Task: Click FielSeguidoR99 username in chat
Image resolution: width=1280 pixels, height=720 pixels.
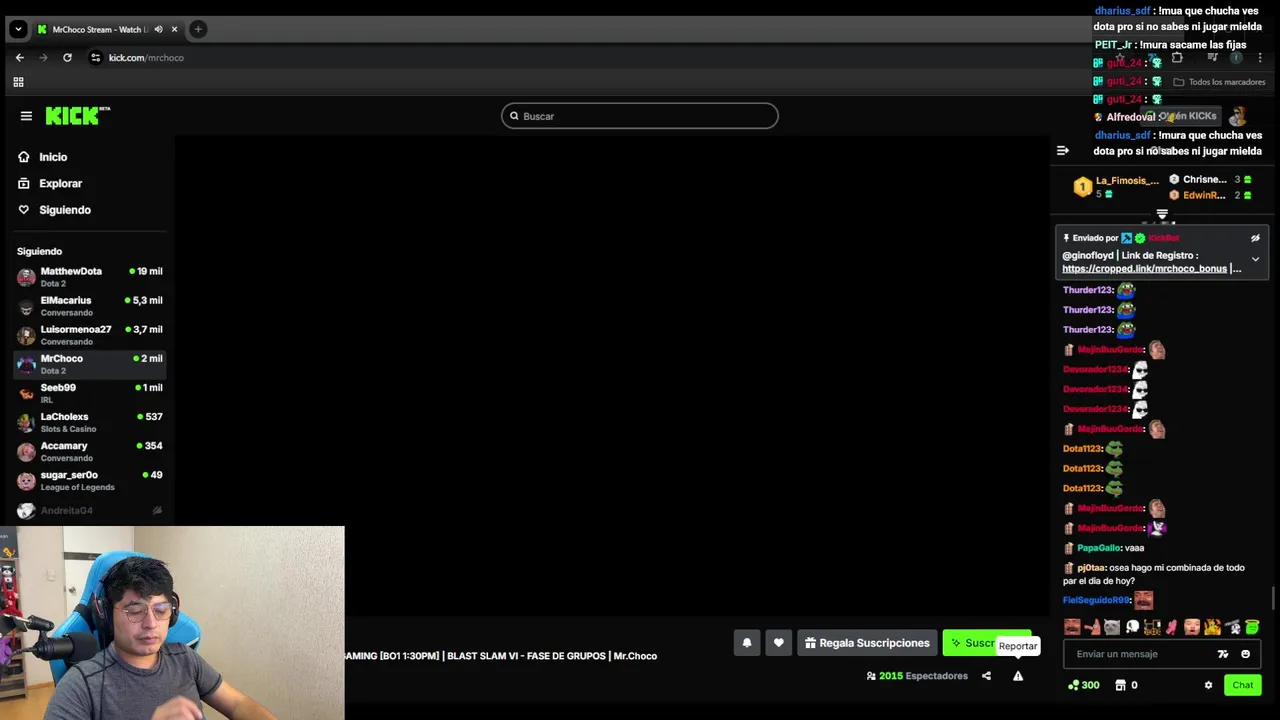Action: pyautogui.click(x=1096, y=600)
